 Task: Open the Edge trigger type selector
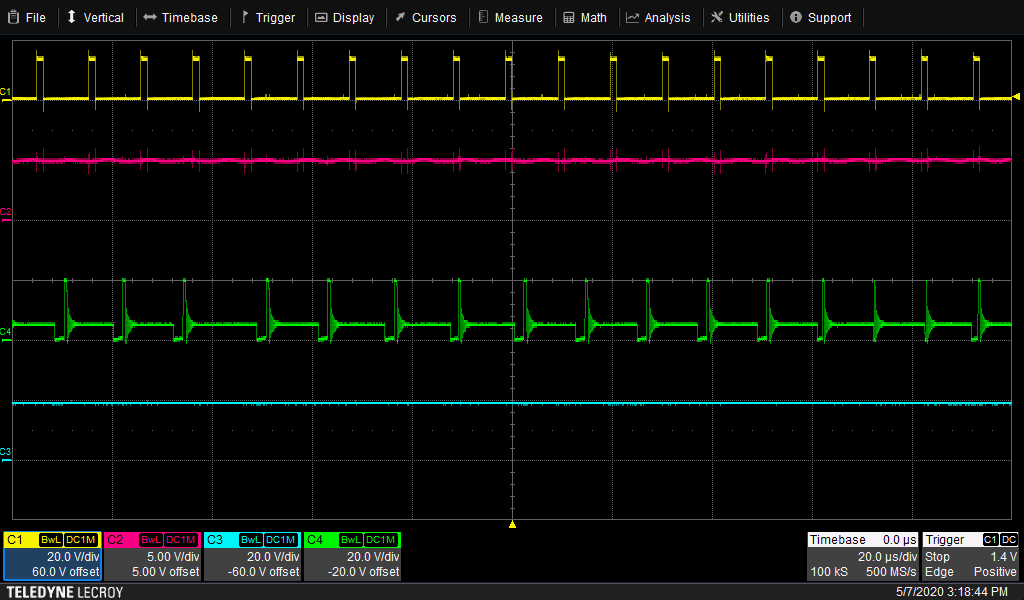pyautogui.click(x=938, y=571)
